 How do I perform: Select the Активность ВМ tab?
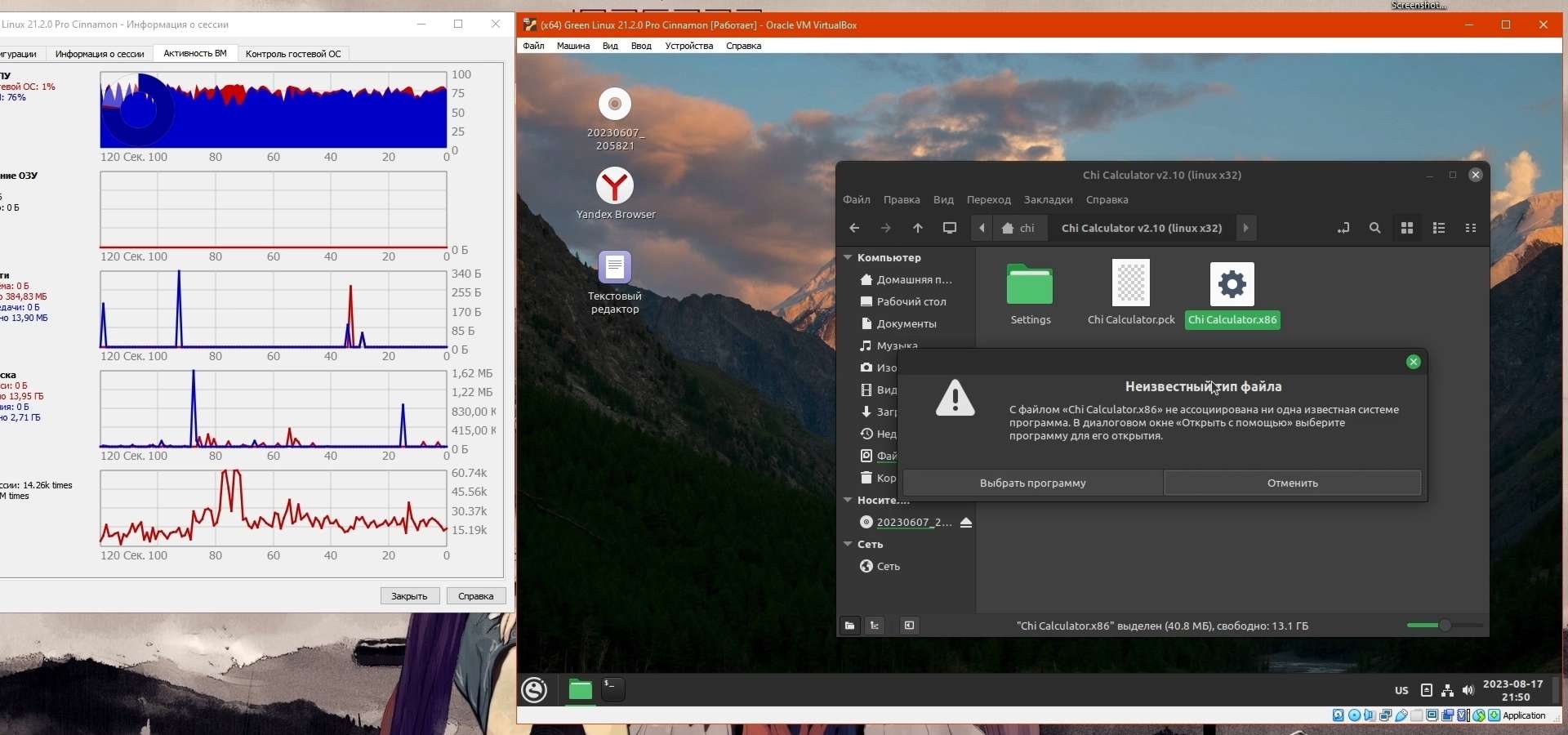click(195, 53)
